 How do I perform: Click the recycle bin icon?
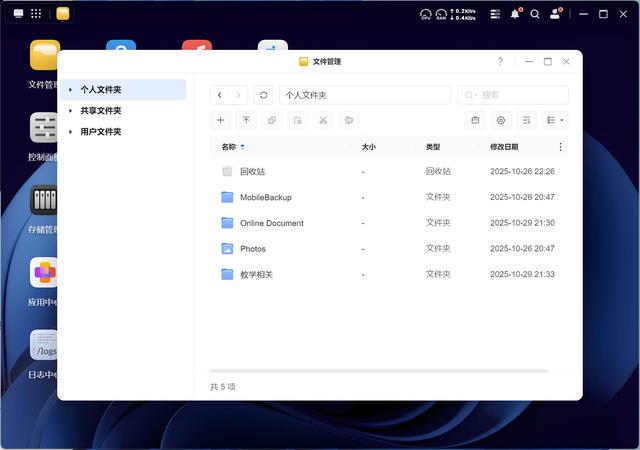tap(227, 172)
